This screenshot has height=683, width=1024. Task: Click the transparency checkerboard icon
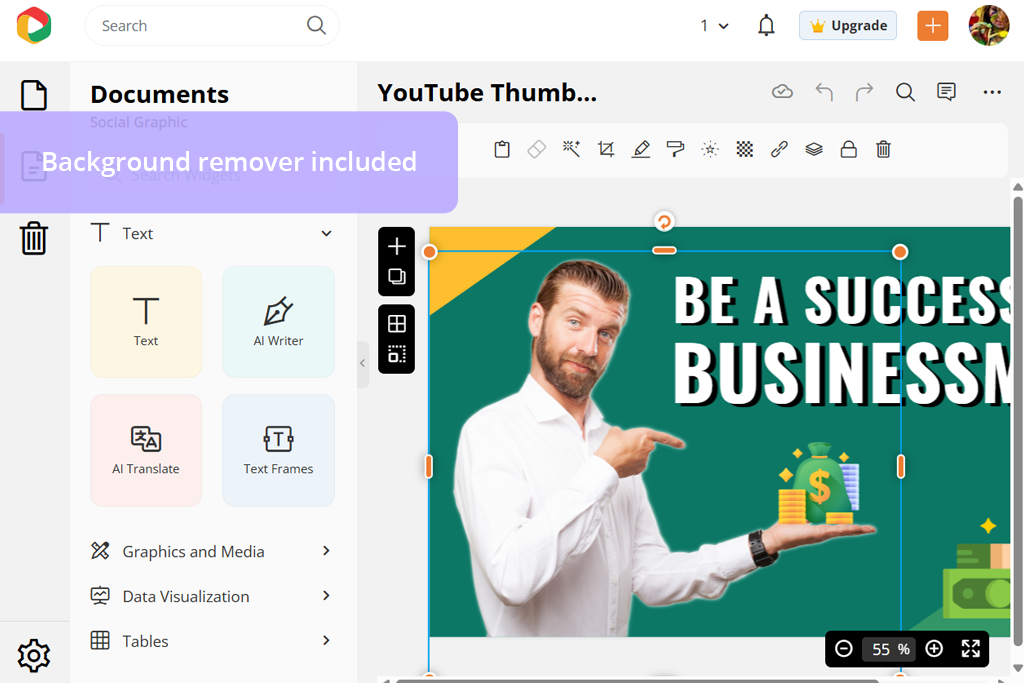(744, 150)
